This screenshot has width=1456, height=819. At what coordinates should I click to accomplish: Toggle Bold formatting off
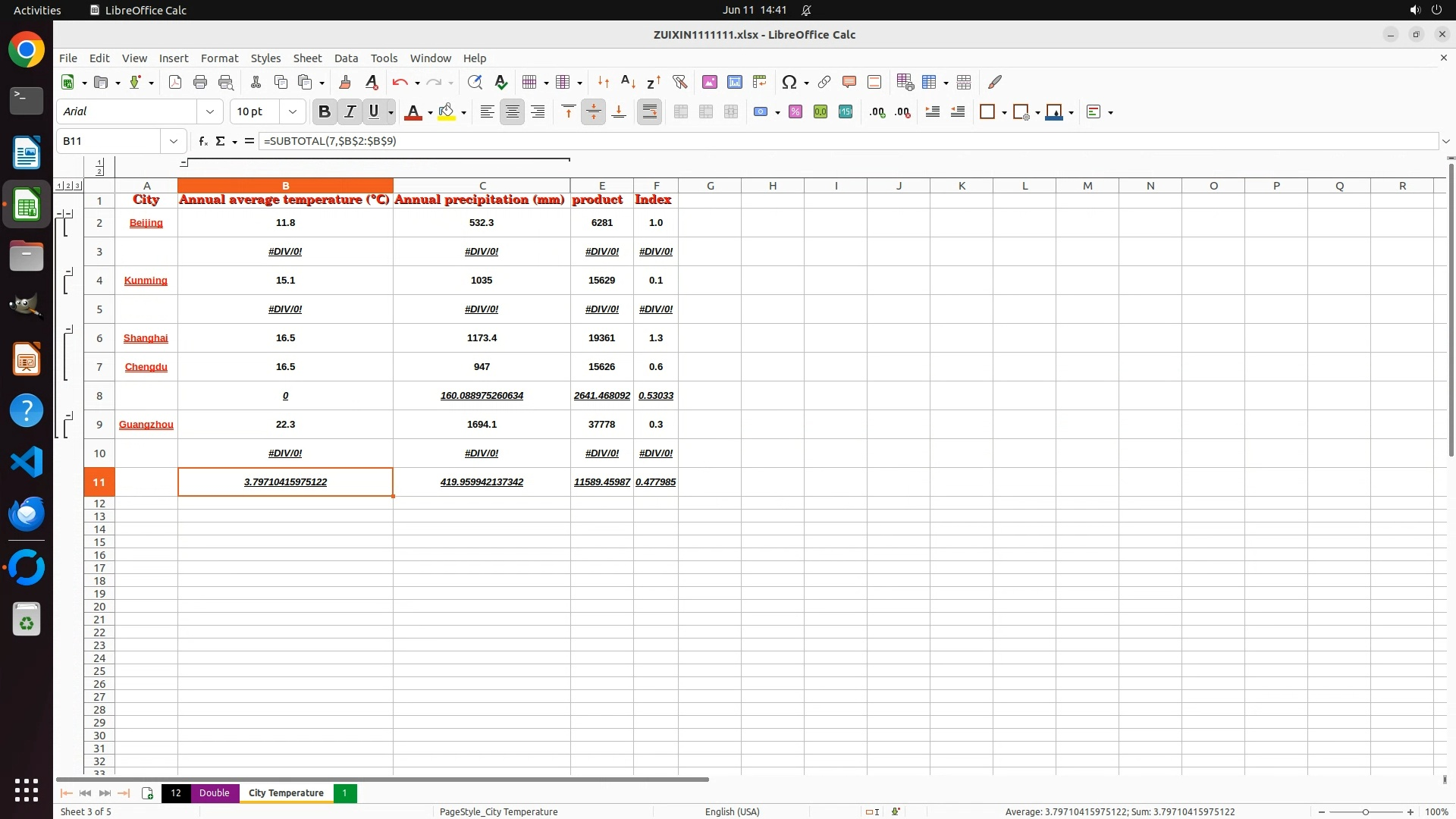click(325, 112)
